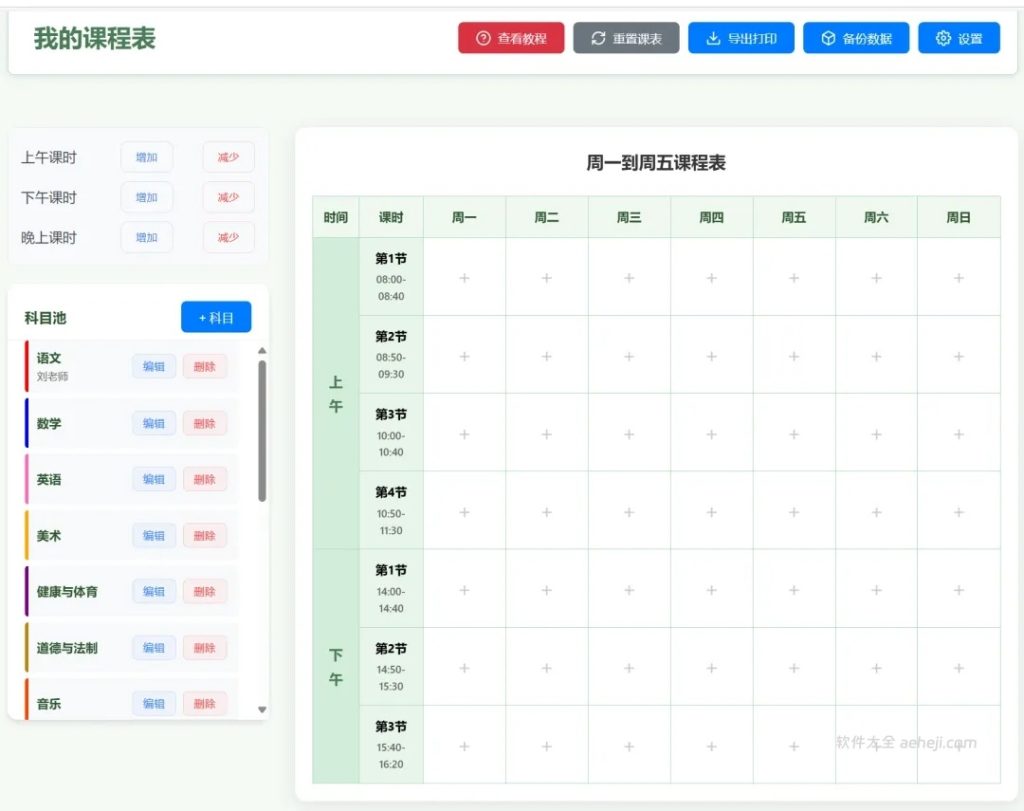Screen dimensions: 1024x811
Task: Click the circular refresh icon on 重置课表
Action: coord(597,38)
